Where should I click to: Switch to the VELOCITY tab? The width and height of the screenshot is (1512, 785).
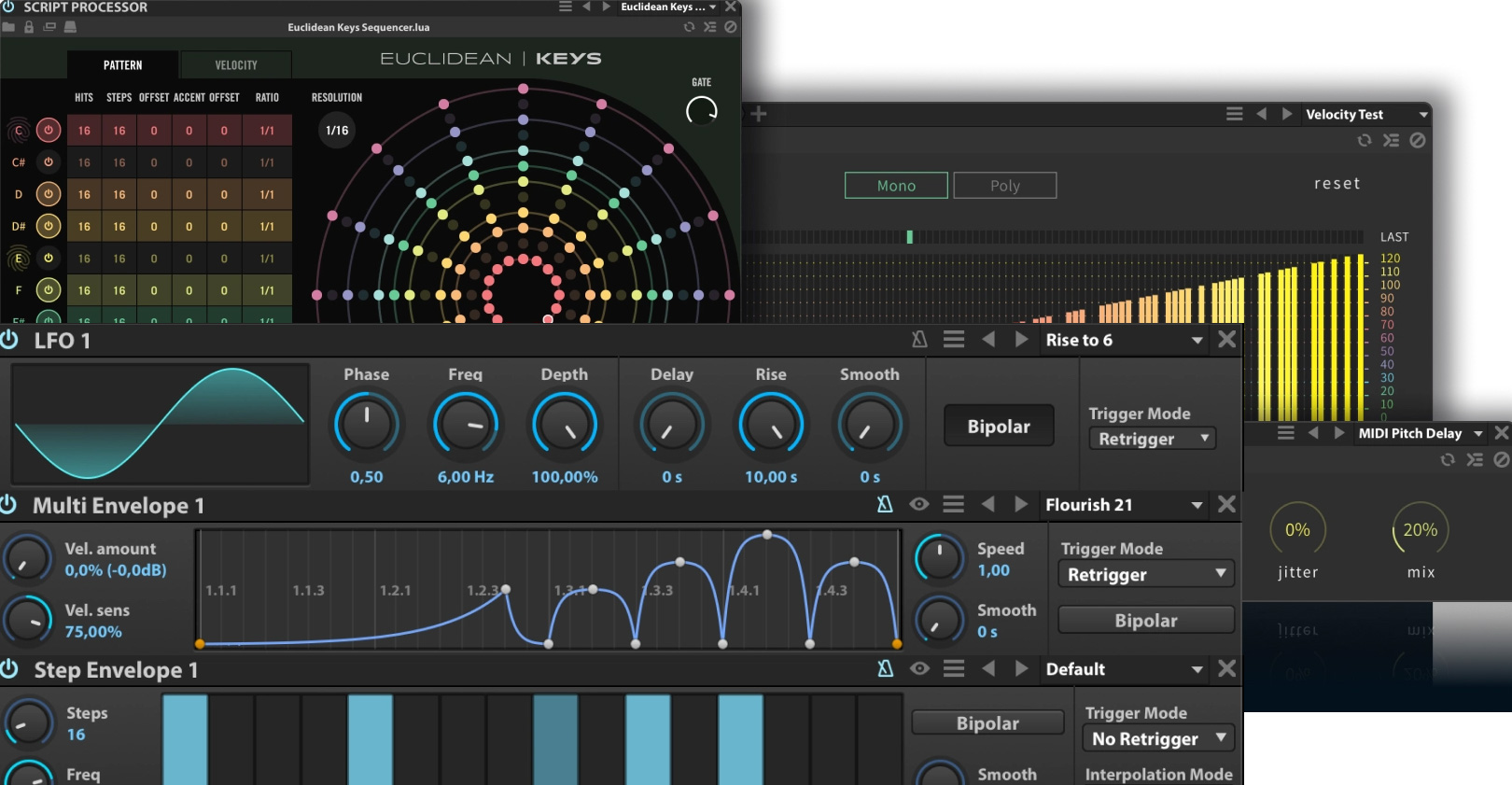pos(236,65)
